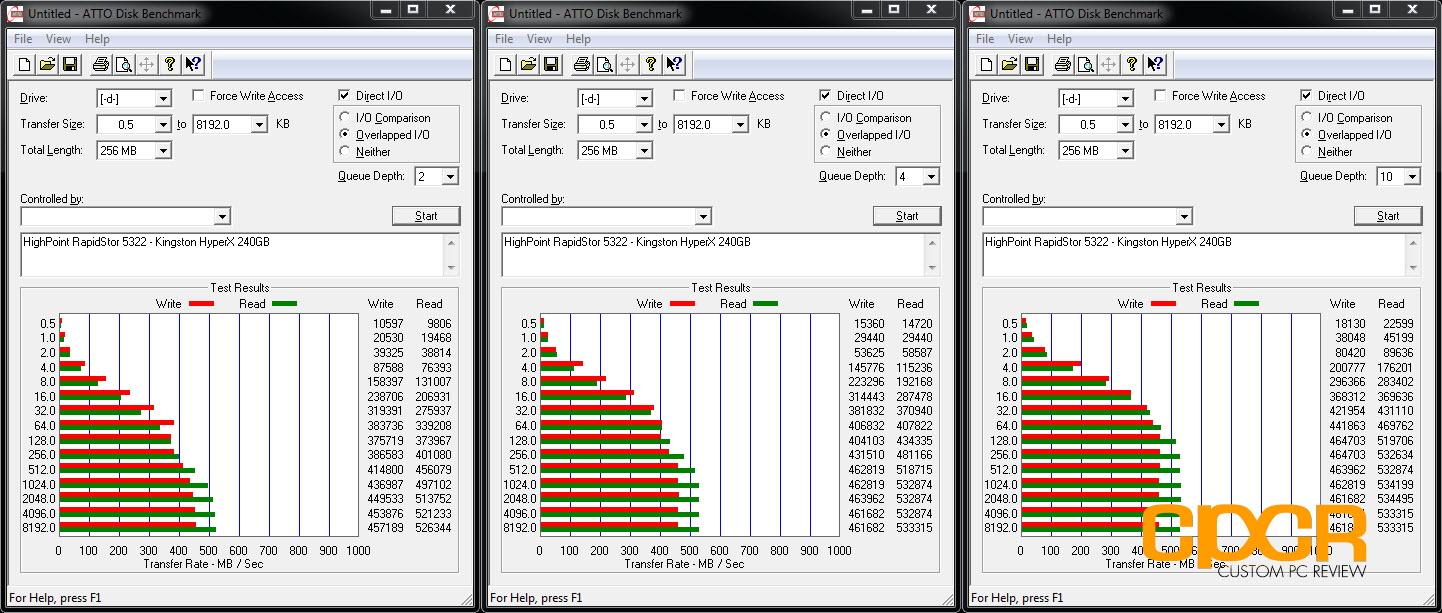Select Neither radio in Queue Depth 2 window

[346, 152]
